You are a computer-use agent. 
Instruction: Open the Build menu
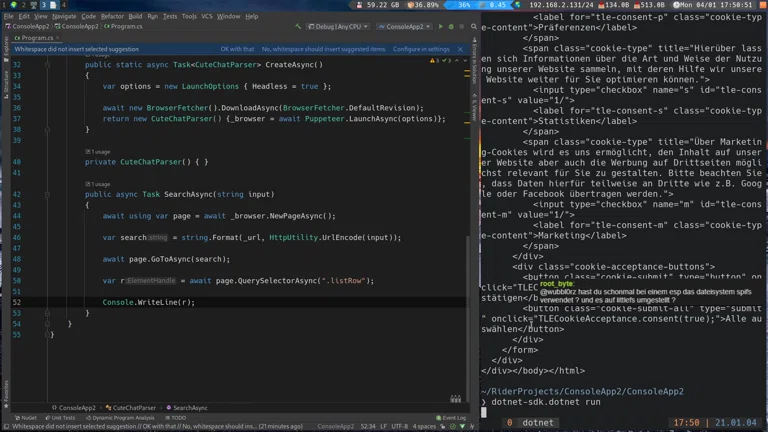(x=135, y=16)
